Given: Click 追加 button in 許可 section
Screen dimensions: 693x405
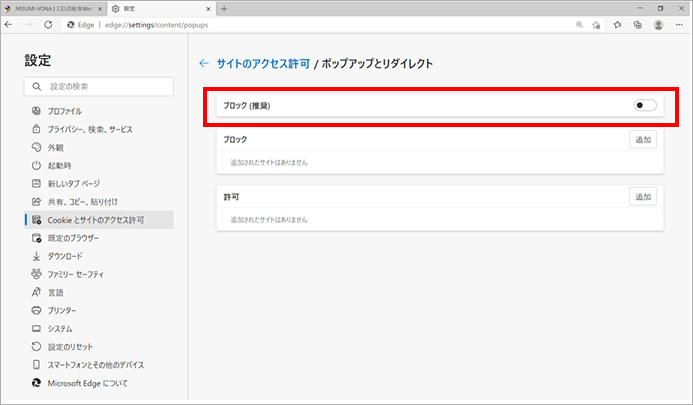Looking at the screenshot, I should click(643, 197).
